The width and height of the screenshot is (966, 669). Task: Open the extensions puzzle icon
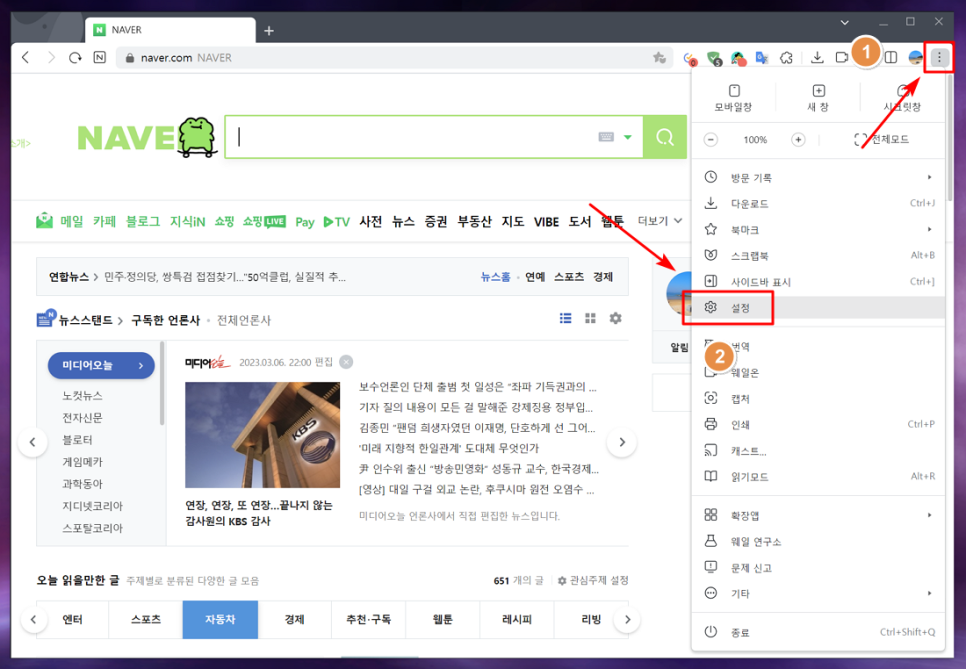click(x=786, y=58)
